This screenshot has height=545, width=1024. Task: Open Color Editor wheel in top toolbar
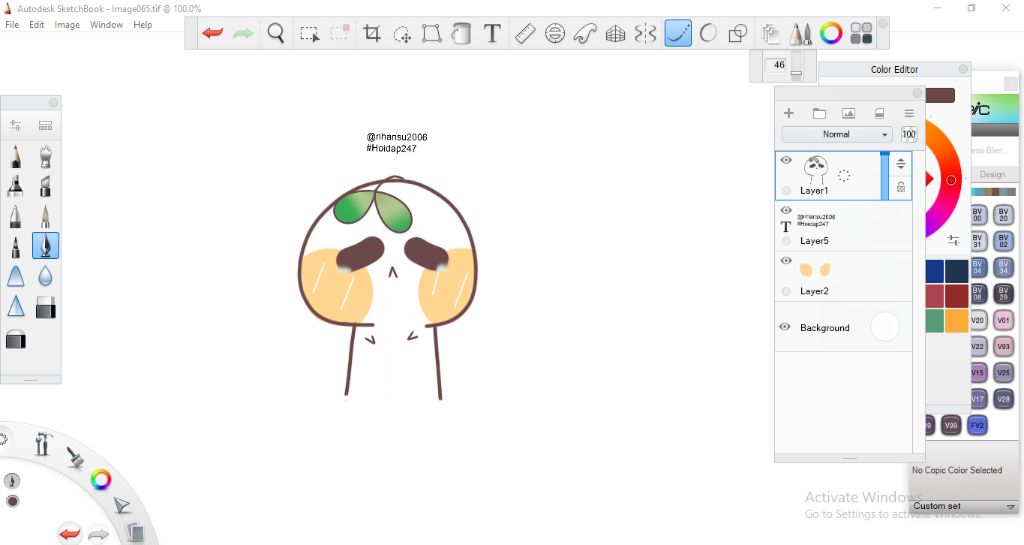(831, 33)
